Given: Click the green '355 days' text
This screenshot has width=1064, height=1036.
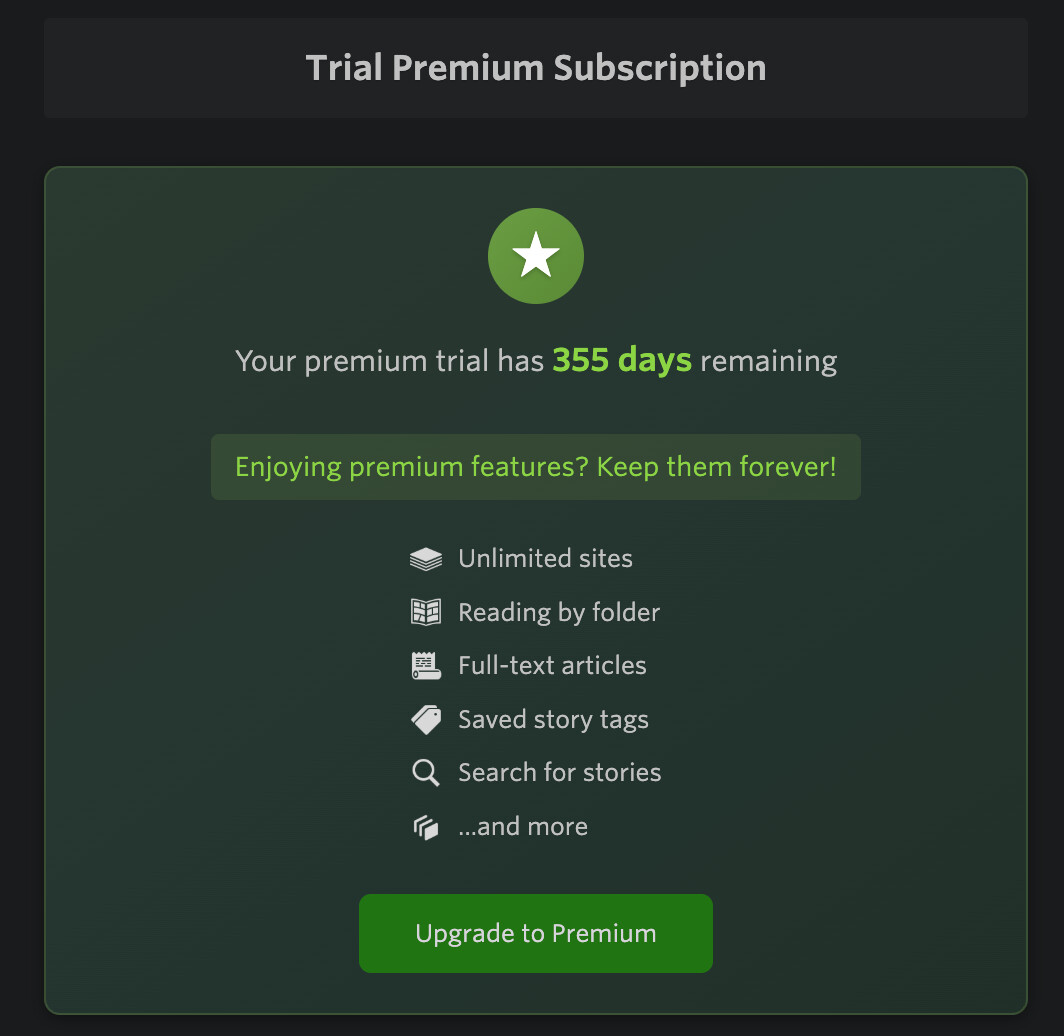Looking at the screenshot, I should (x=622, y=360).
